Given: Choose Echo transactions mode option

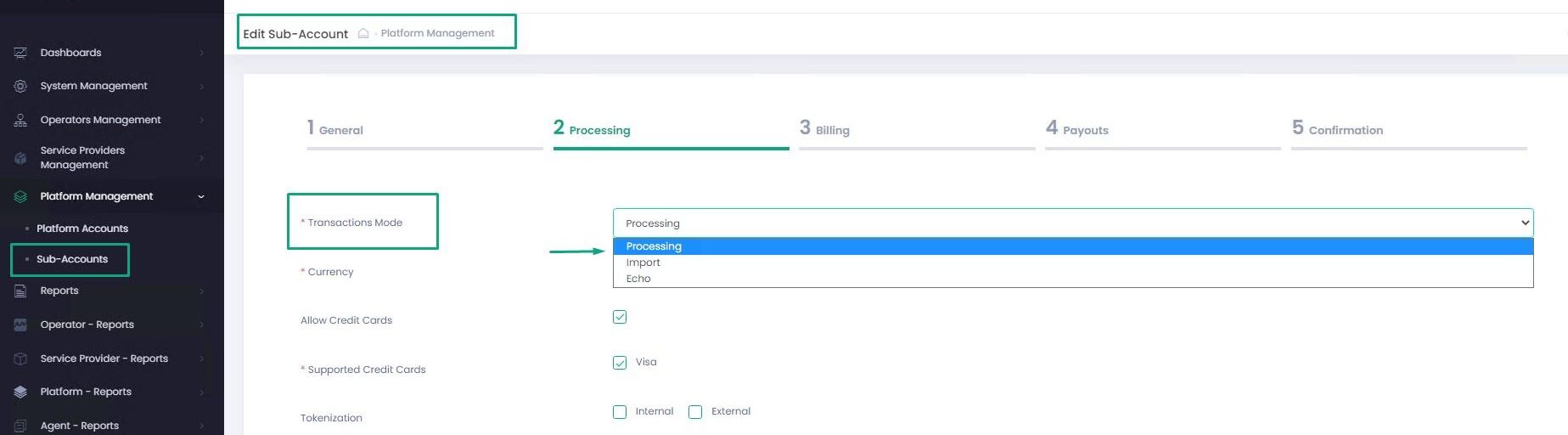Looking at the screenshot, I should pos(638,279).
